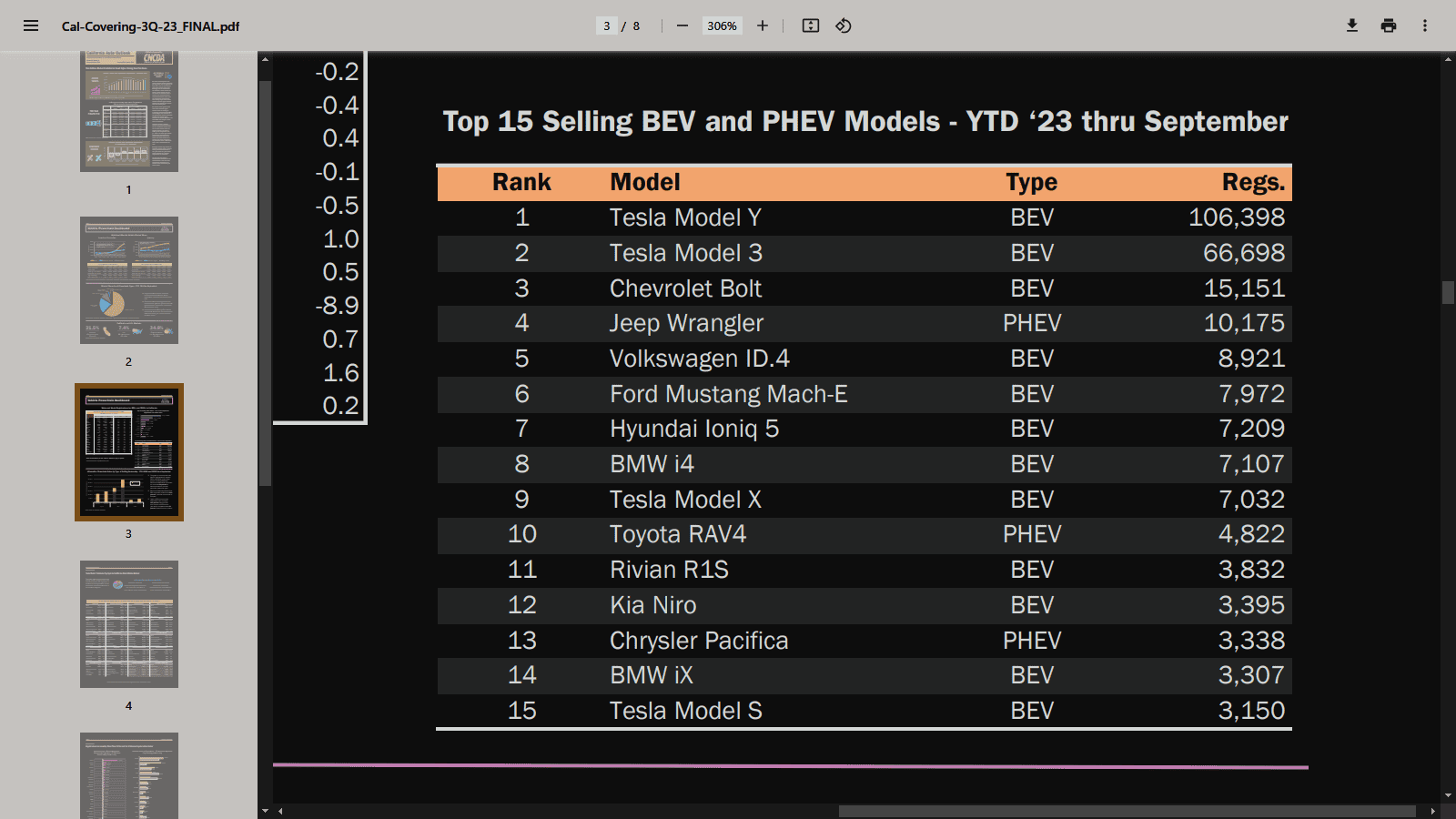Click the Type column header
This screenshot has width=1456, height=819.
(1032, 183)
